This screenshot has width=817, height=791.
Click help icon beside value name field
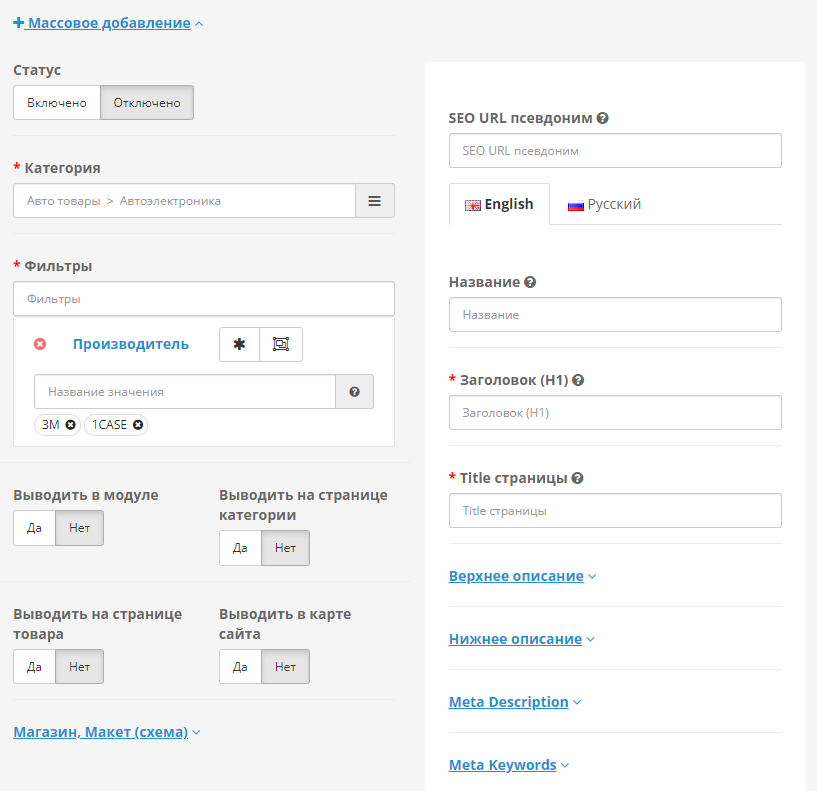[x=354, y=392]
